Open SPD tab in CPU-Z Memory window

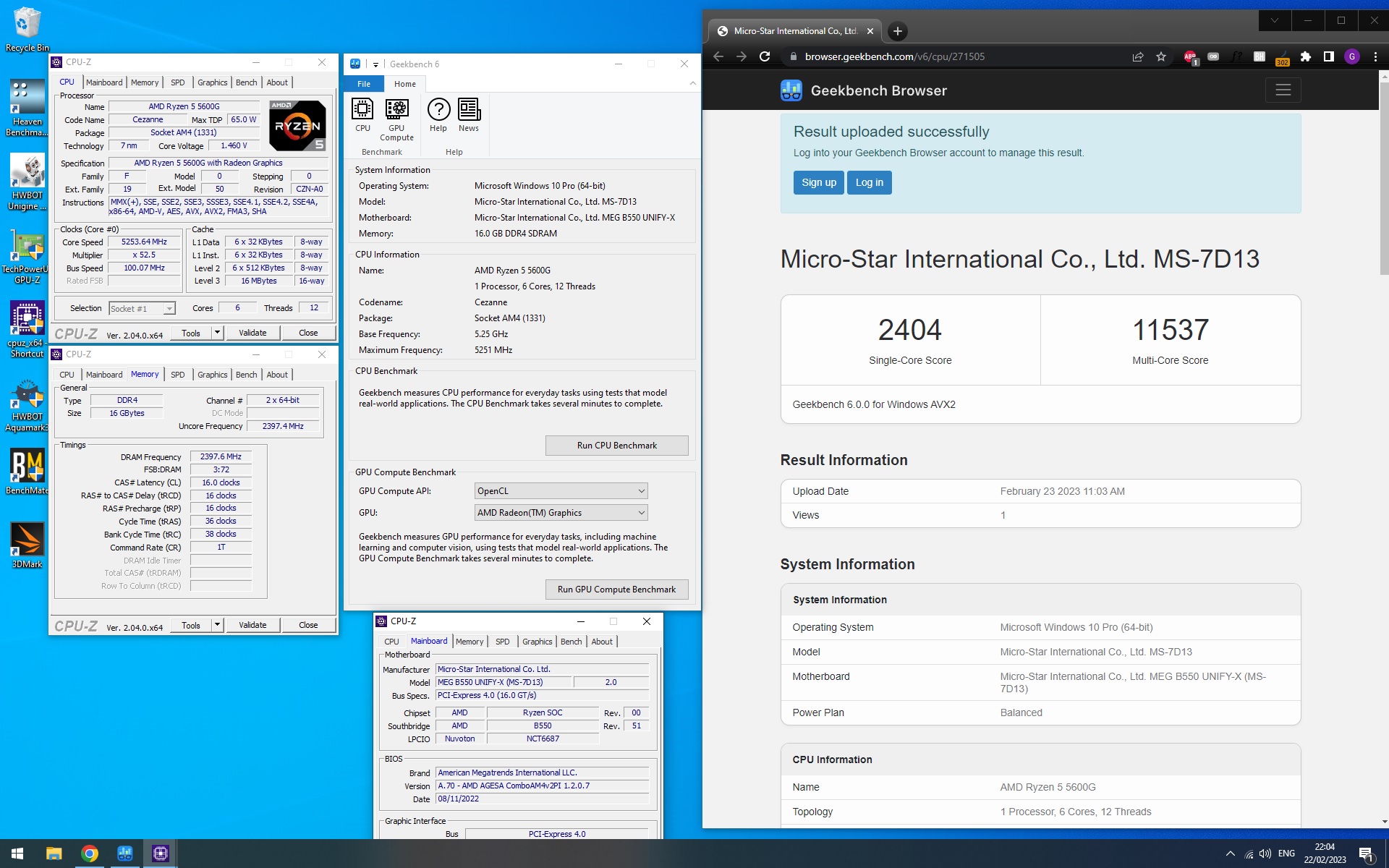(x=177, y=375)
